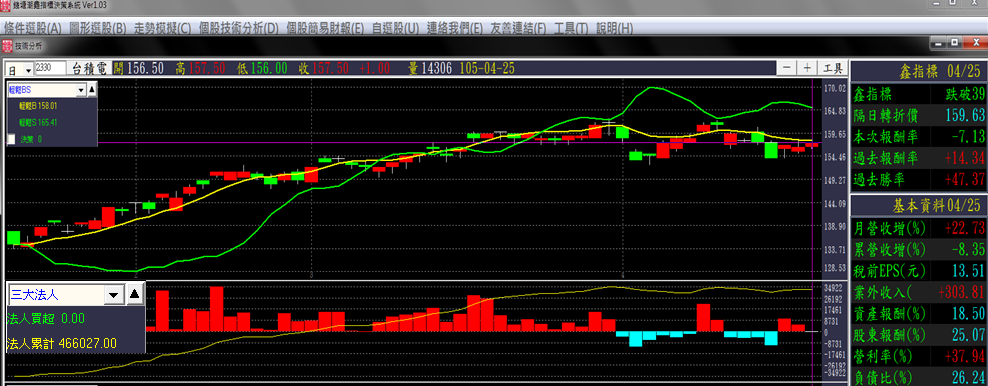
Task: Maximize the 技術分析 inner window
Action: [956, 43]
